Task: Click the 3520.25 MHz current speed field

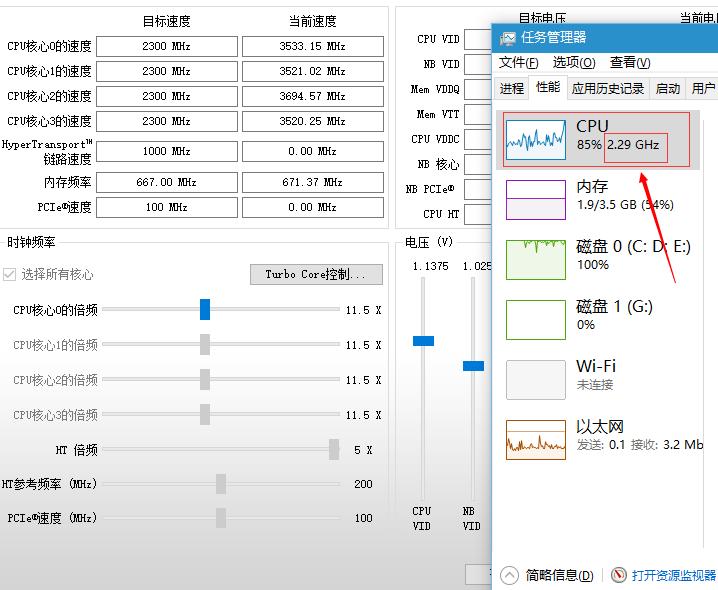Action: point(313,121)
